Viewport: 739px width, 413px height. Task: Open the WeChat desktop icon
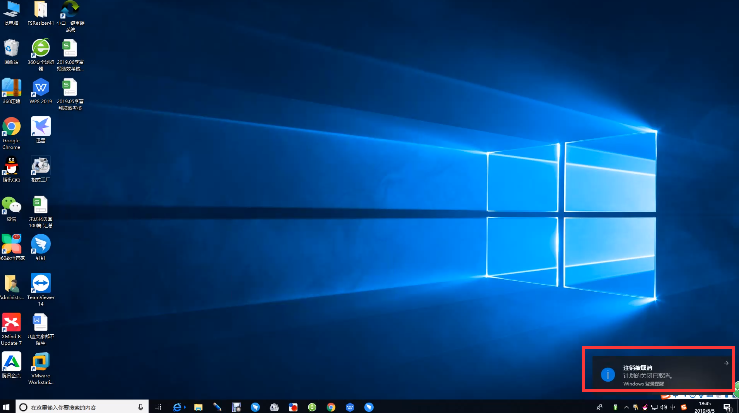pyautogui.click(x=12, y=205)
